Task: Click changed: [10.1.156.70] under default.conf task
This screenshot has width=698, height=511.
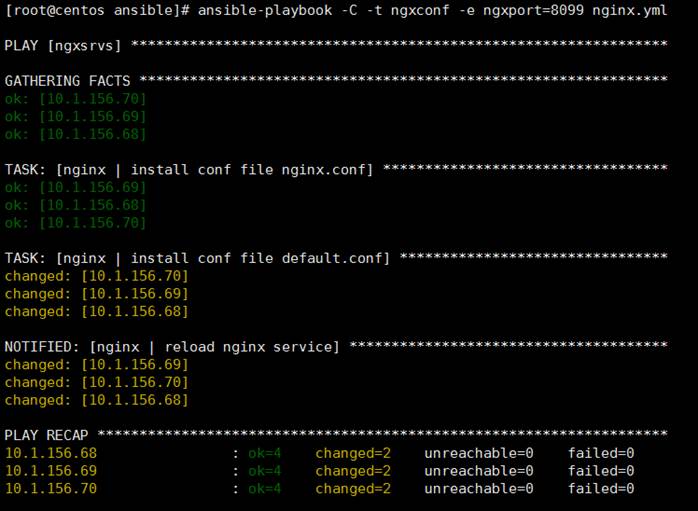Action: (97, 276)
